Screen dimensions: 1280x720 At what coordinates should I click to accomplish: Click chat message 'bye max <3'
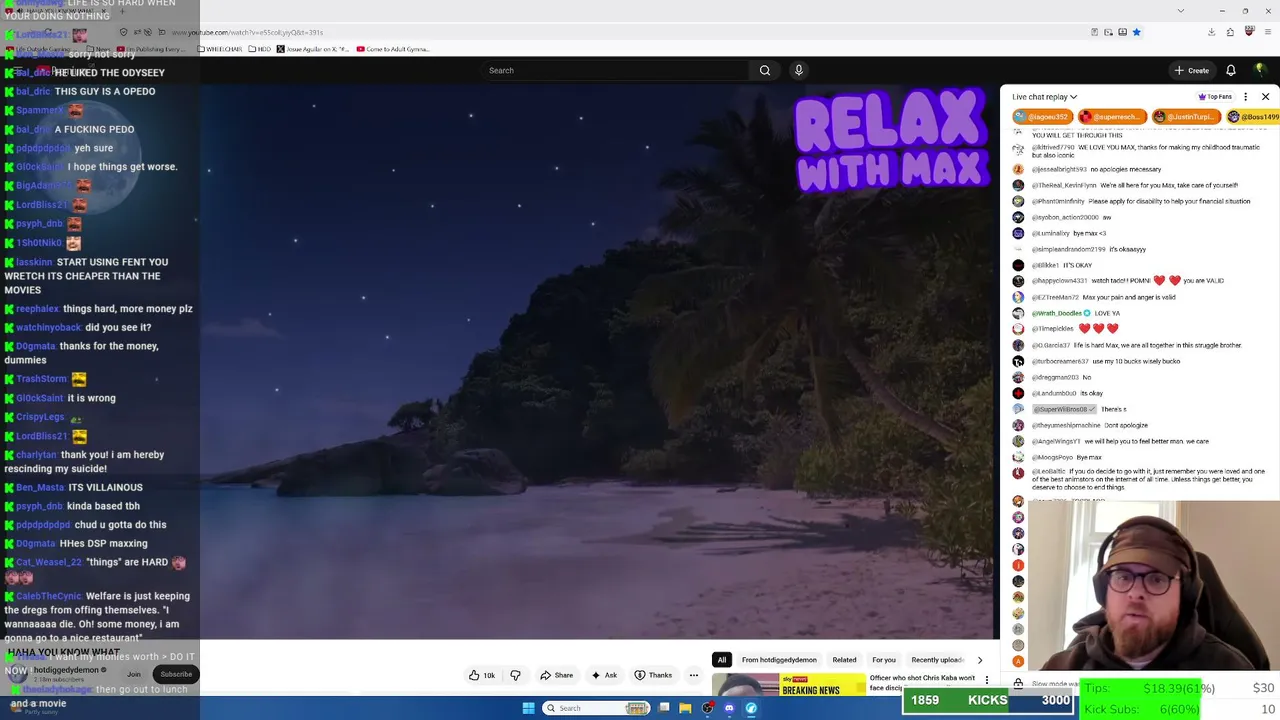tap(1090, 233)
